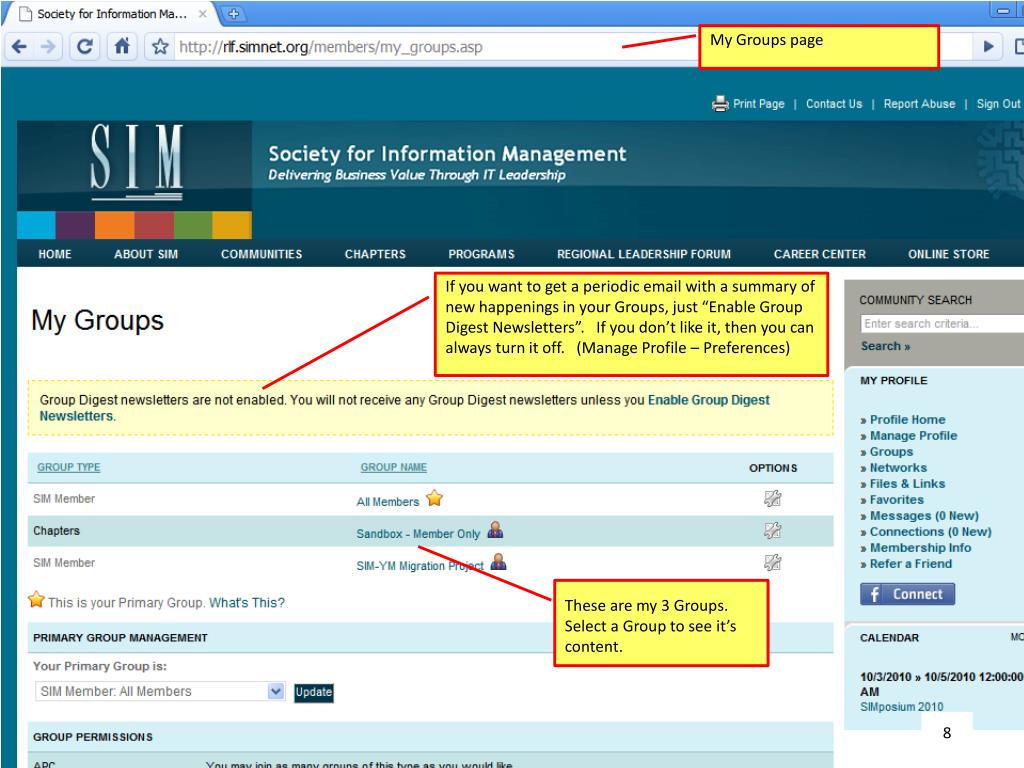Bookmark this page with the star icon
The height and width of the screenshot is (768, 1024).
click(x=160, y=47)
